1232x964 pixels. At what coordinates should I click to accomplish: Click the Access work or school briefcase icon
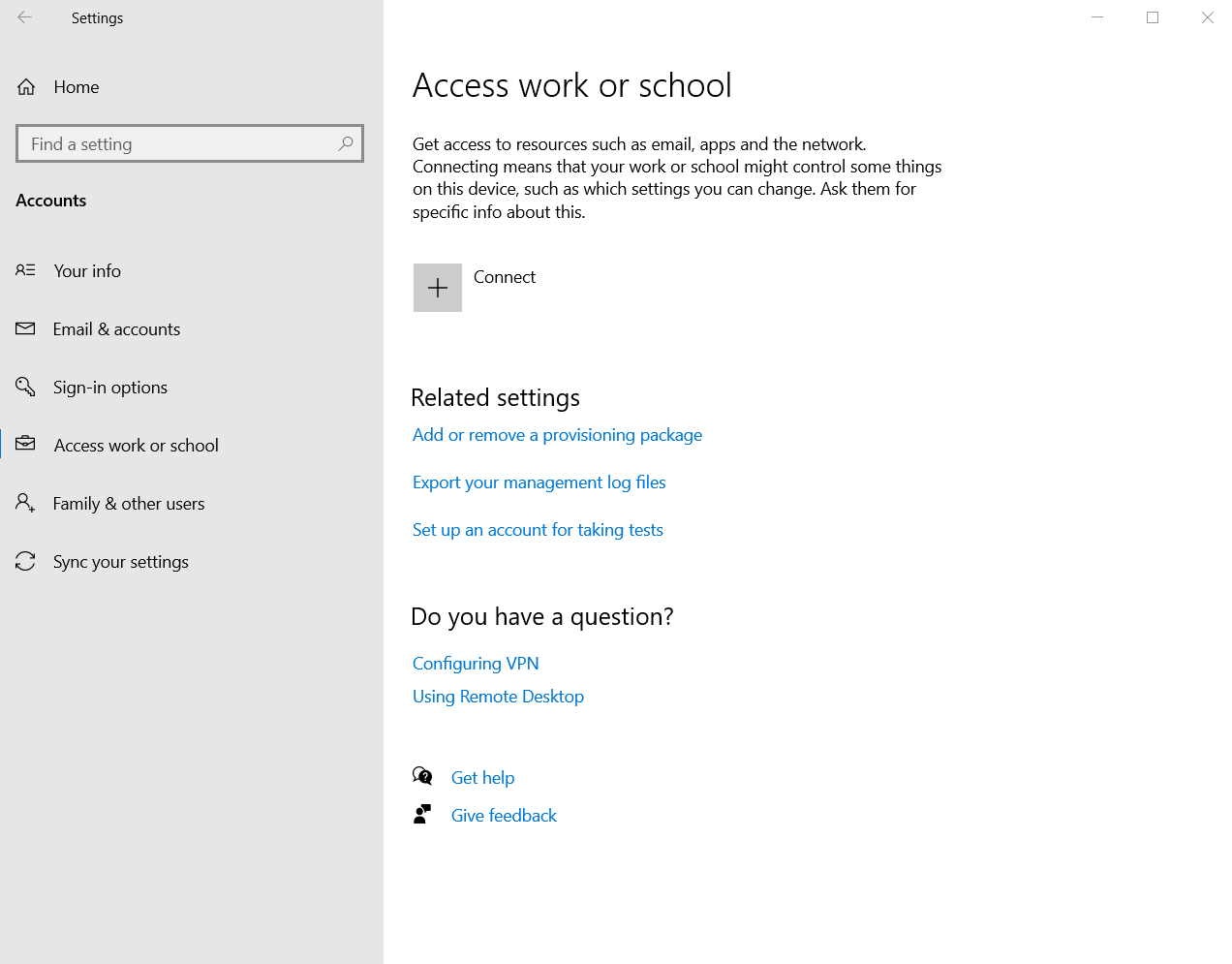[x=25, y=444]
